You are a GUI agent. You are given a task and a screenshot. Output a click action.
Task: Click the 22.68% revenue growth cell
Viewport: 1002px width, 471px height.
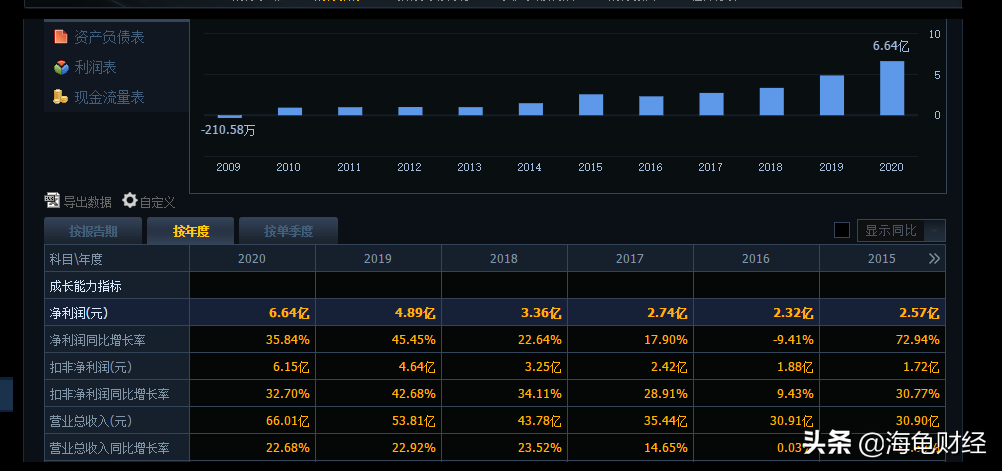pos(252,448)
